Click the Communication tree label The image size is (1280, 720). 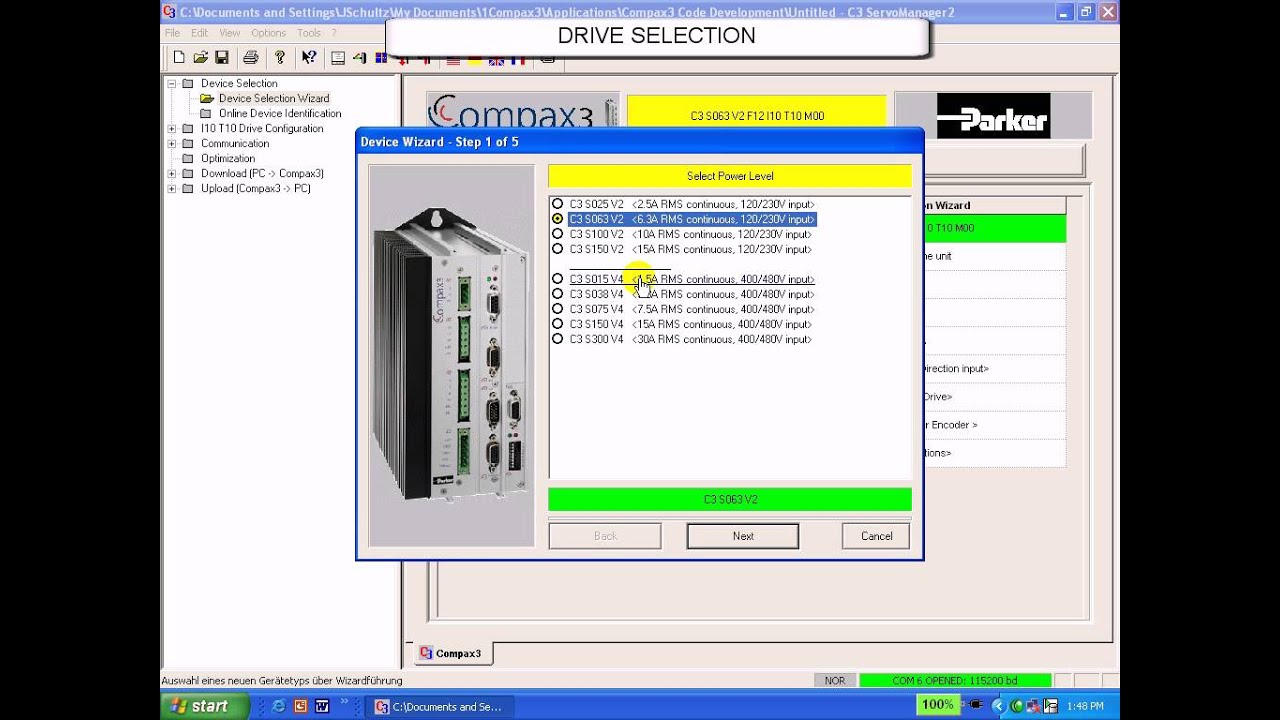pos(235,143)
